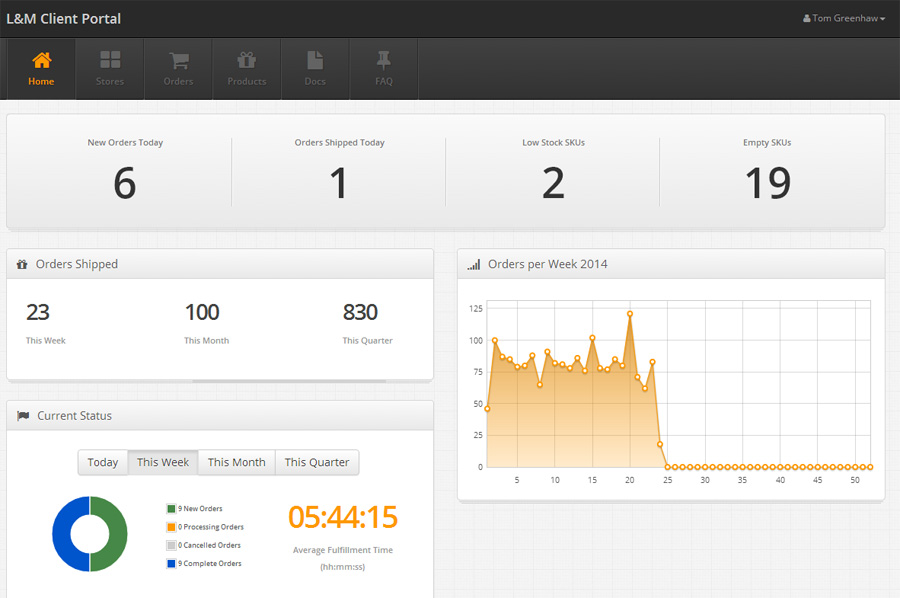The height and width of the screenshot is (598, 900).
Task: Select the Today status filter
Action: tap(103, 462)
